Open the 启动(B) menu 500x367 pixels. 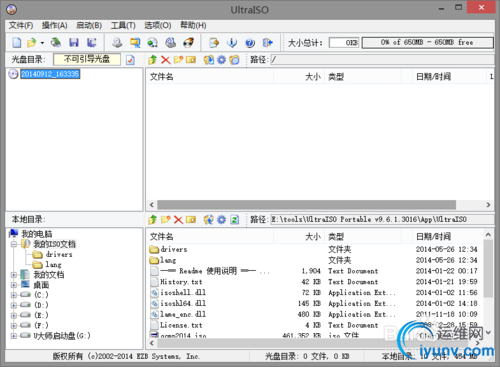tap(89, 25)
